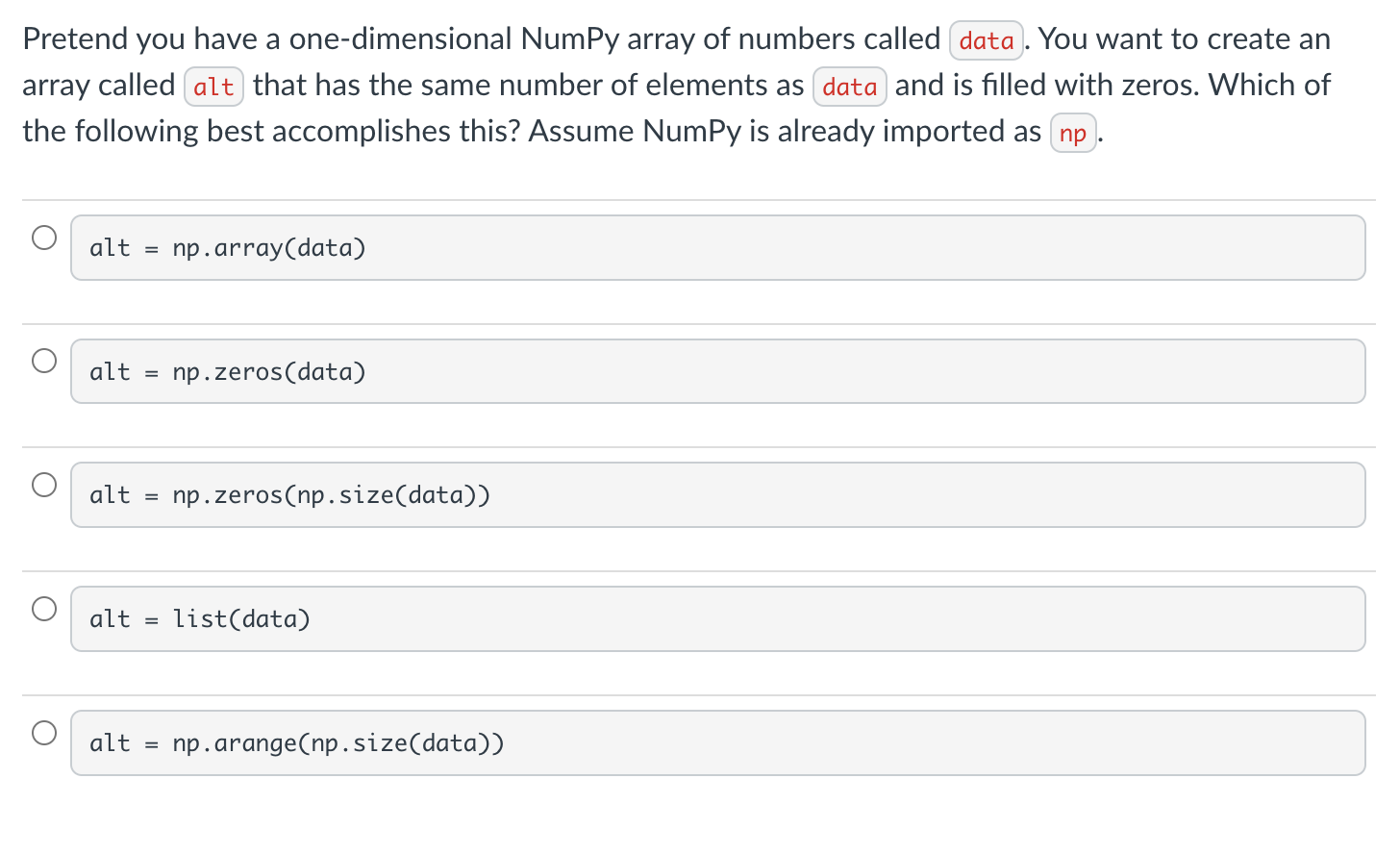This screenshot has height=854, width=1400.
Task: Select the radio button for np.array(data)
Action: click(44, 237)
